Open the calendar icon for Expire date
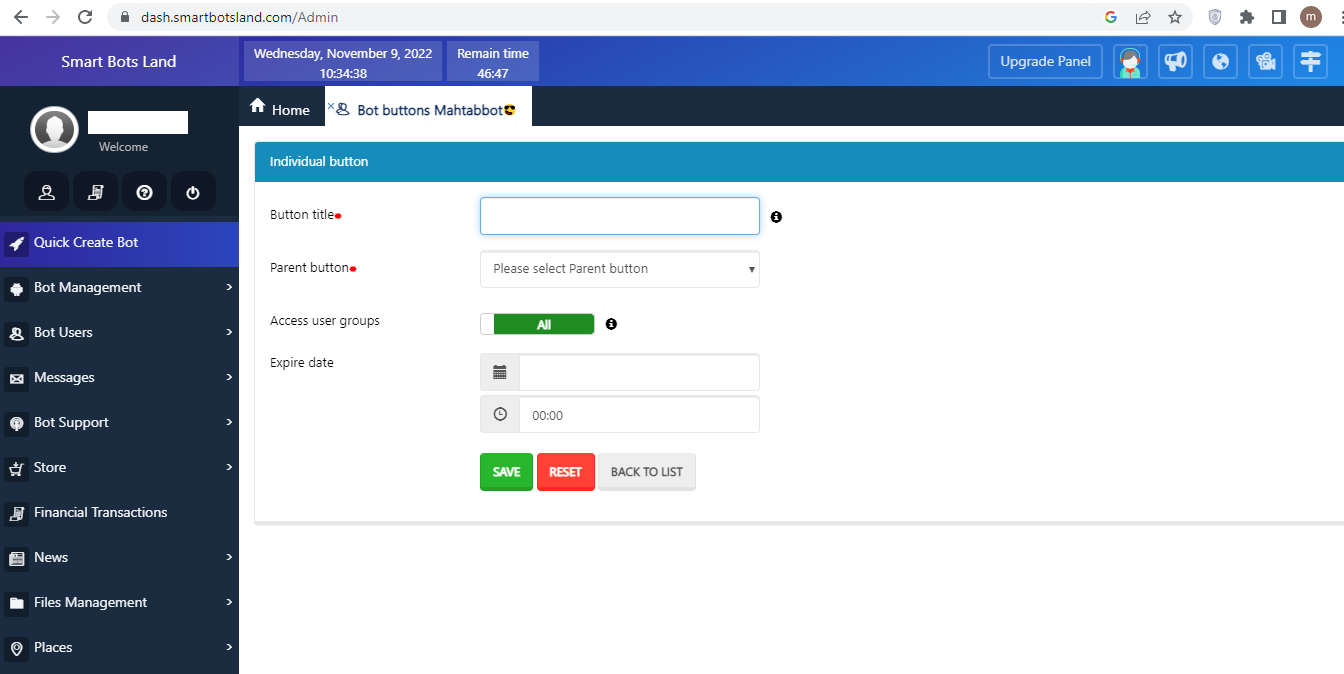1344x674 pixels. 500,372
